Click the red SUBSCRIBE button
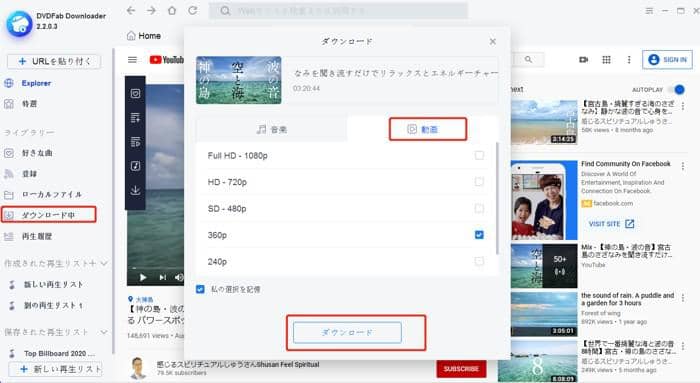700x383 pixels. coord(461,369)
